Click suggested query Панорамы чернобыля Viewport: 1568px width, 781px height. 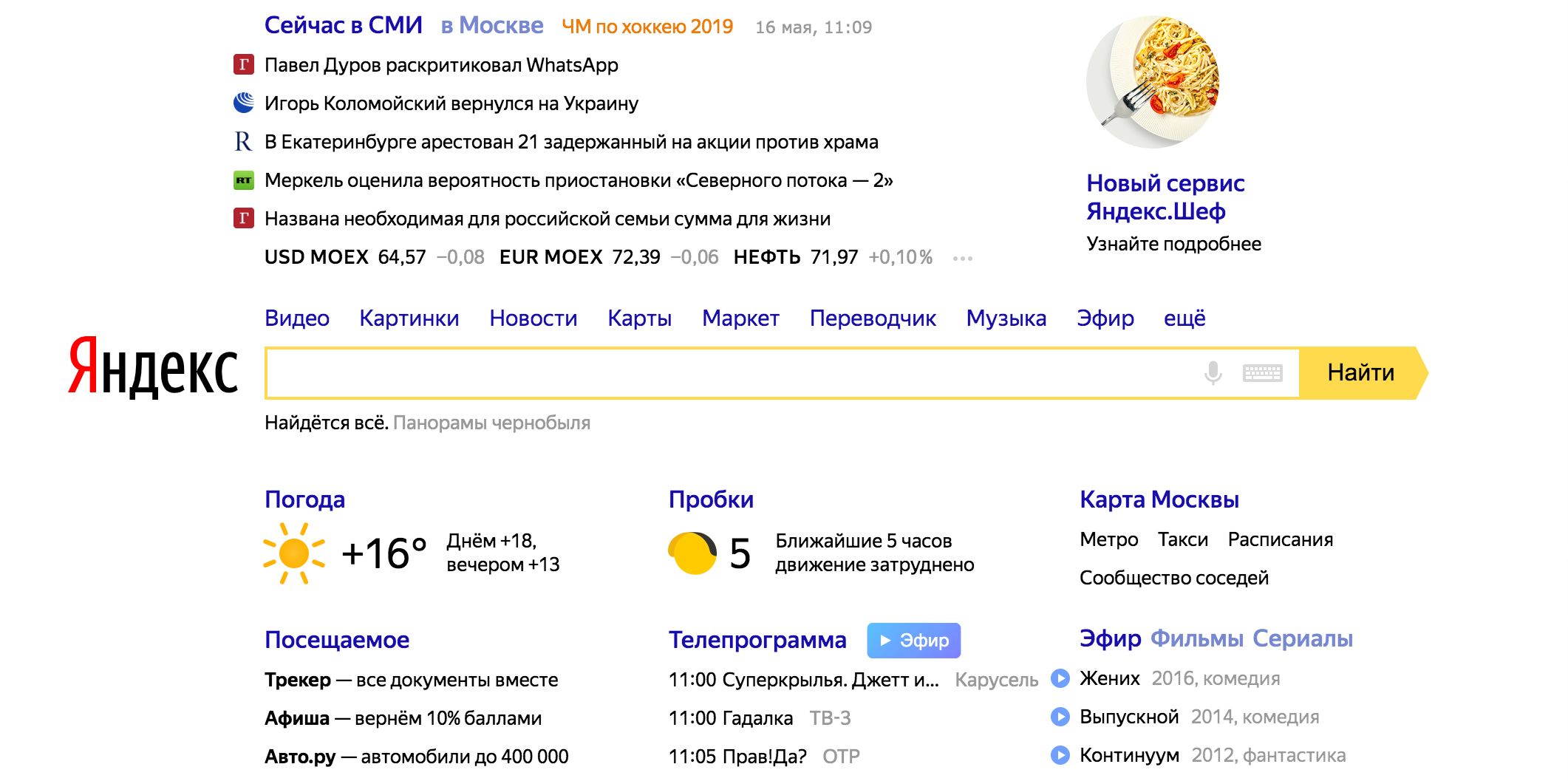click(491, 423)
